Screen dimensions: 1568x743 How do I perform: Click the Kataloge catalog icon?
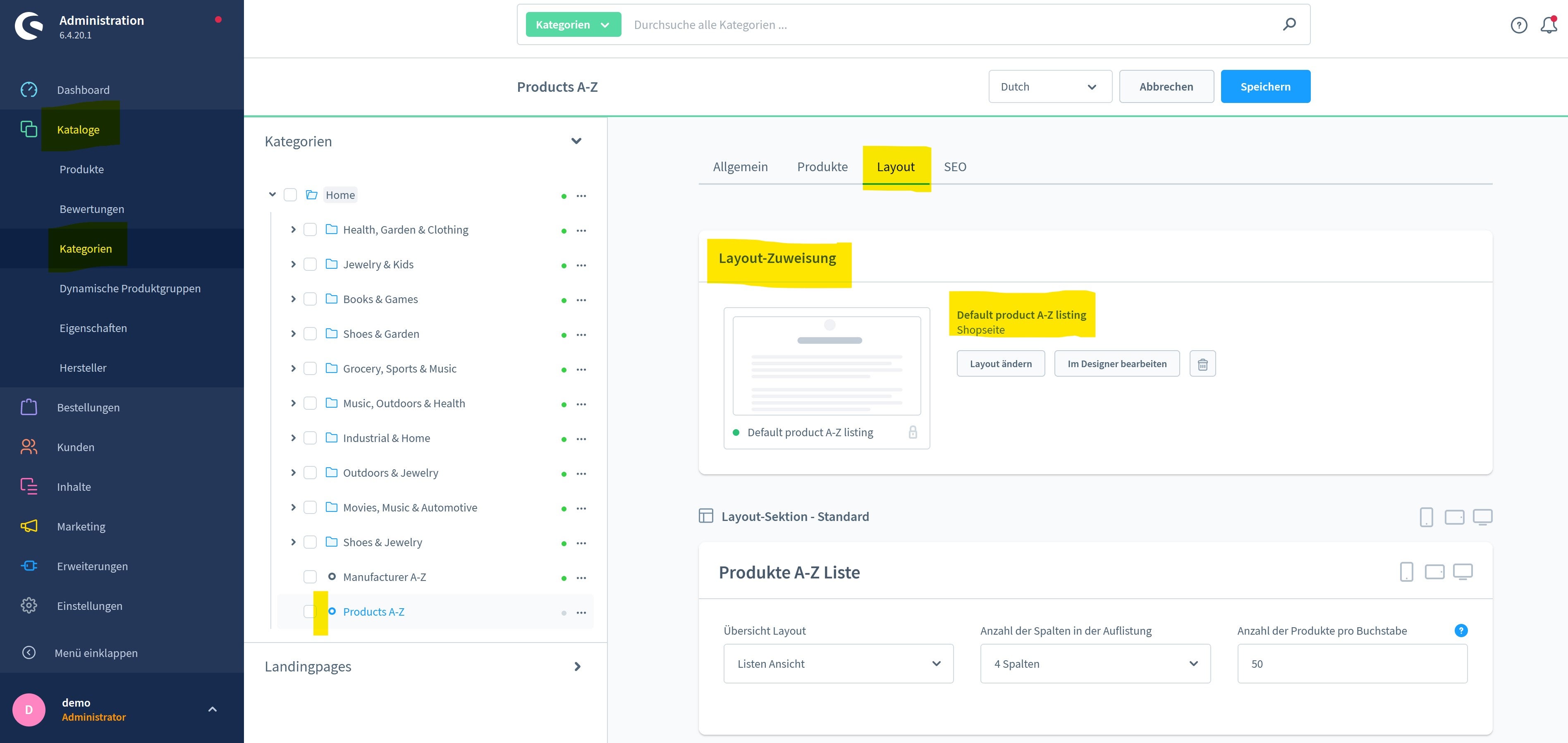pyautogui.click(x=29, y=129)
